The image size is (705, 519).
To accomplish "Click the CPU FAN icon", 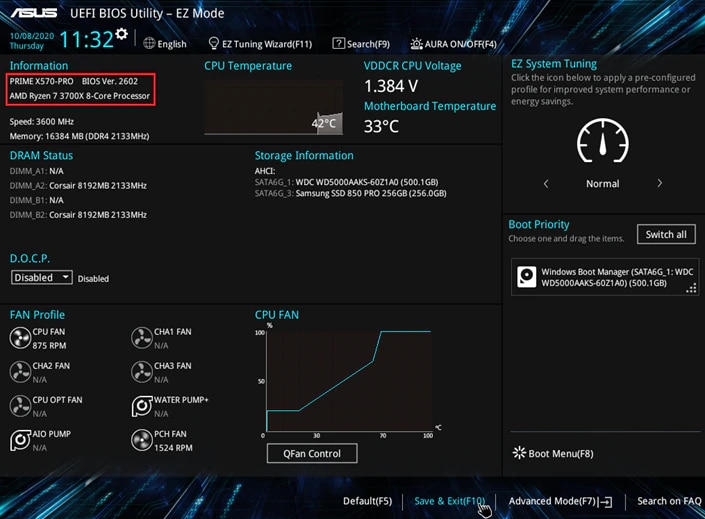I will 20,338.
